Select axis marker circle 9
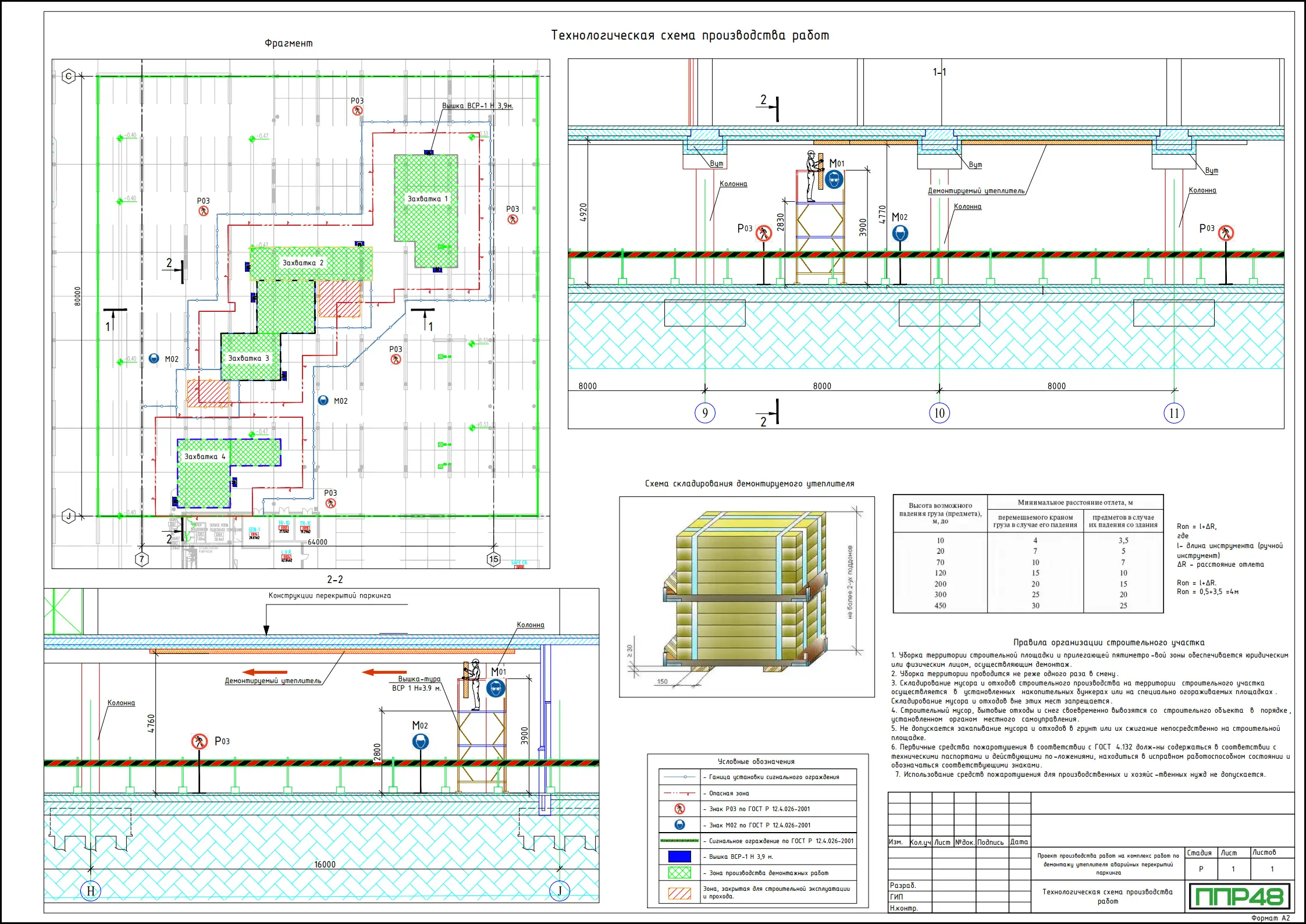 pos(704,413)
